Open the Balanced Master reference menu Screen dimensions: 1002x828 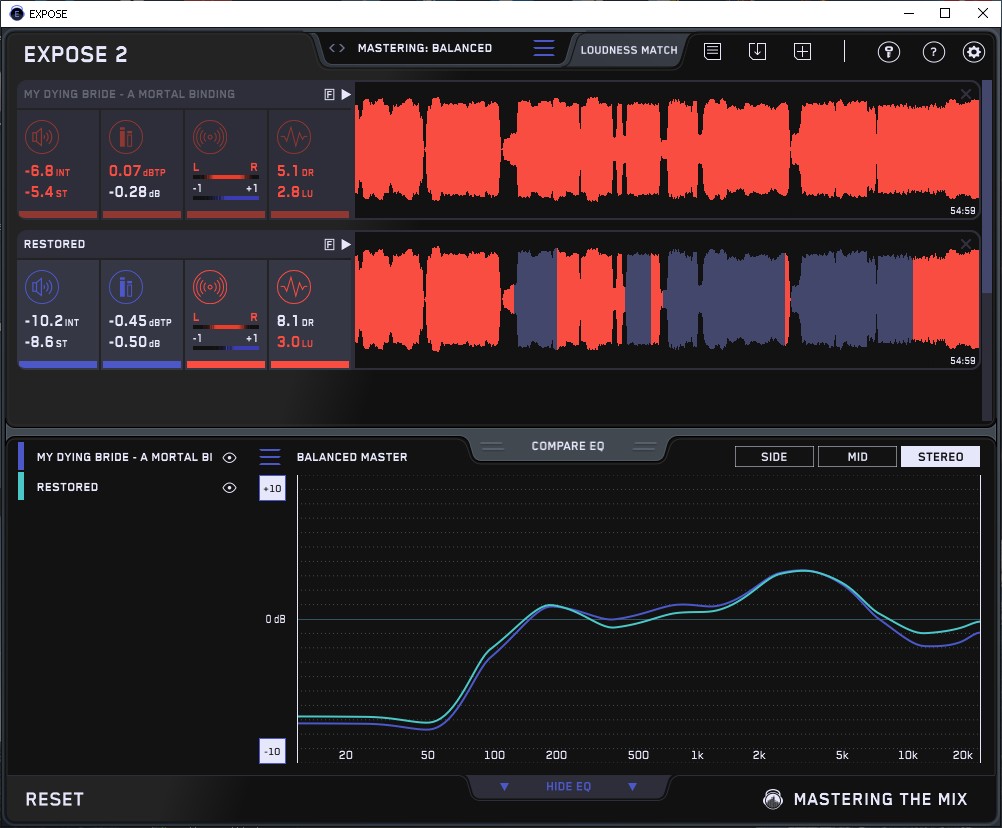(x=270, y=457)
